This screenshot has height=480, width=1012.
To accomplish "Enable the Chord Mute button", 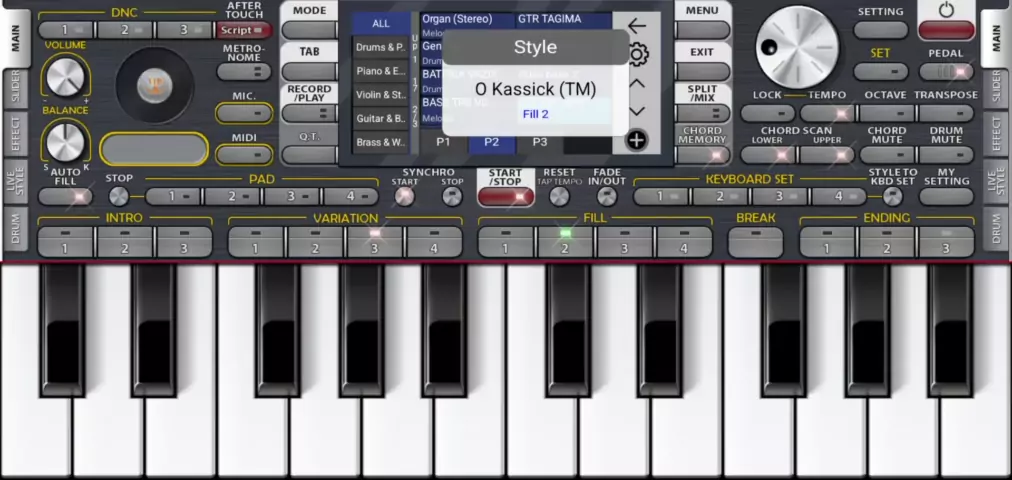I will pyautogui.click(x=887, y=155).
